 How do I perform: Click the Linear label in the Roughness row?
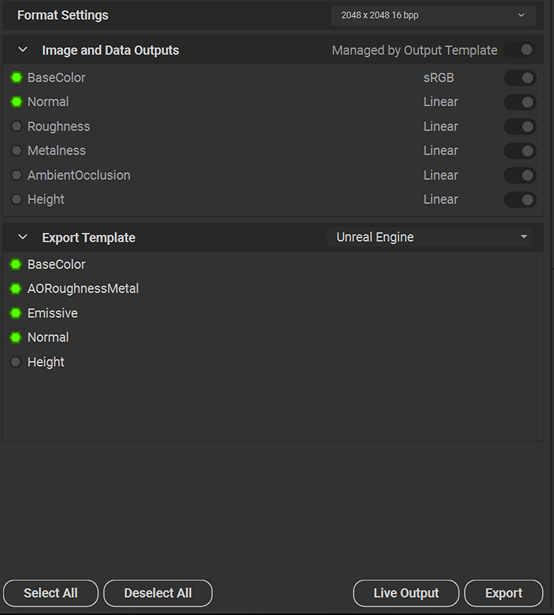pyautogui.click(x=441, y=126)
